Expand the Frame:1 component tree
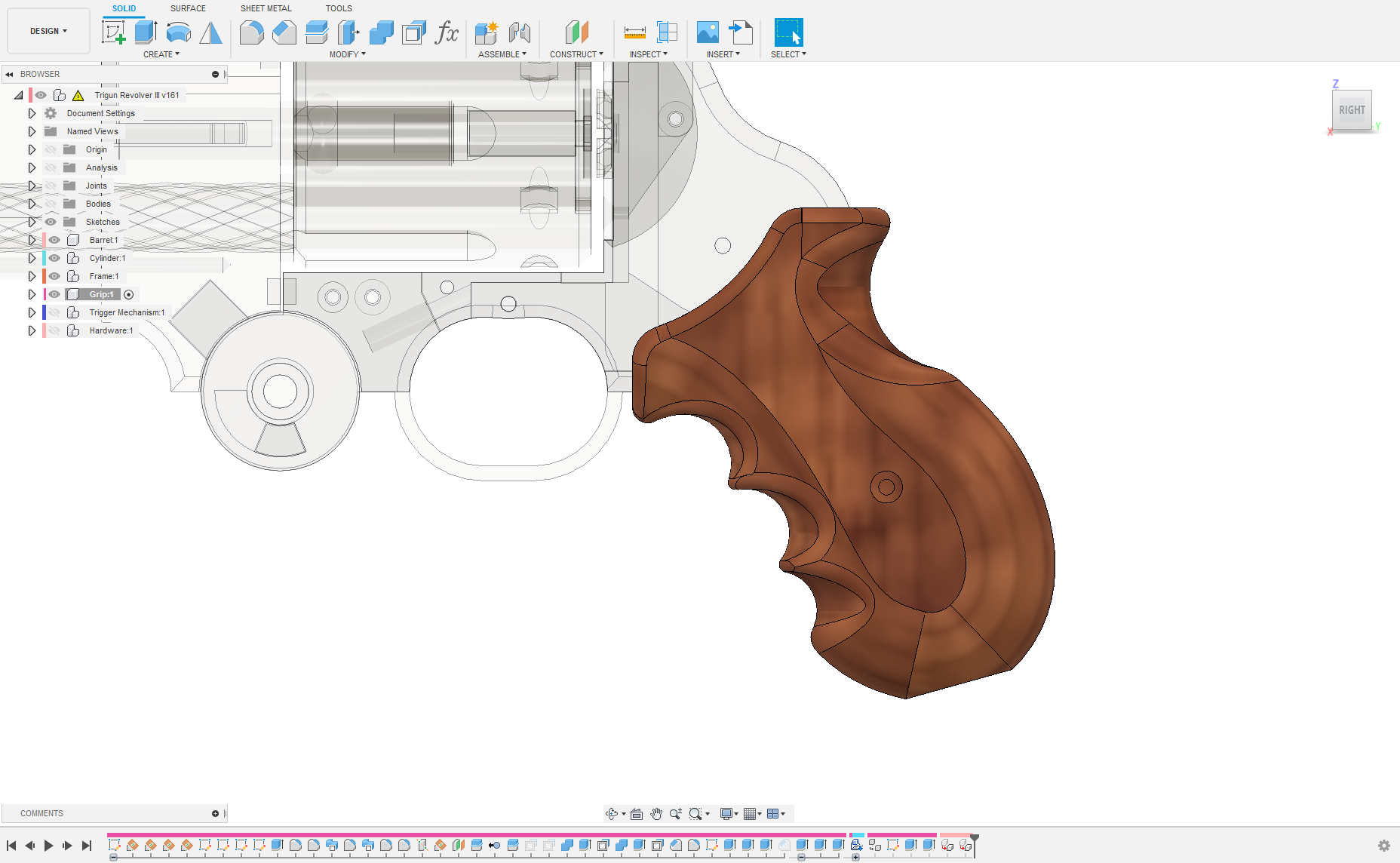The image size is (1400, 863). pos(32,276)
